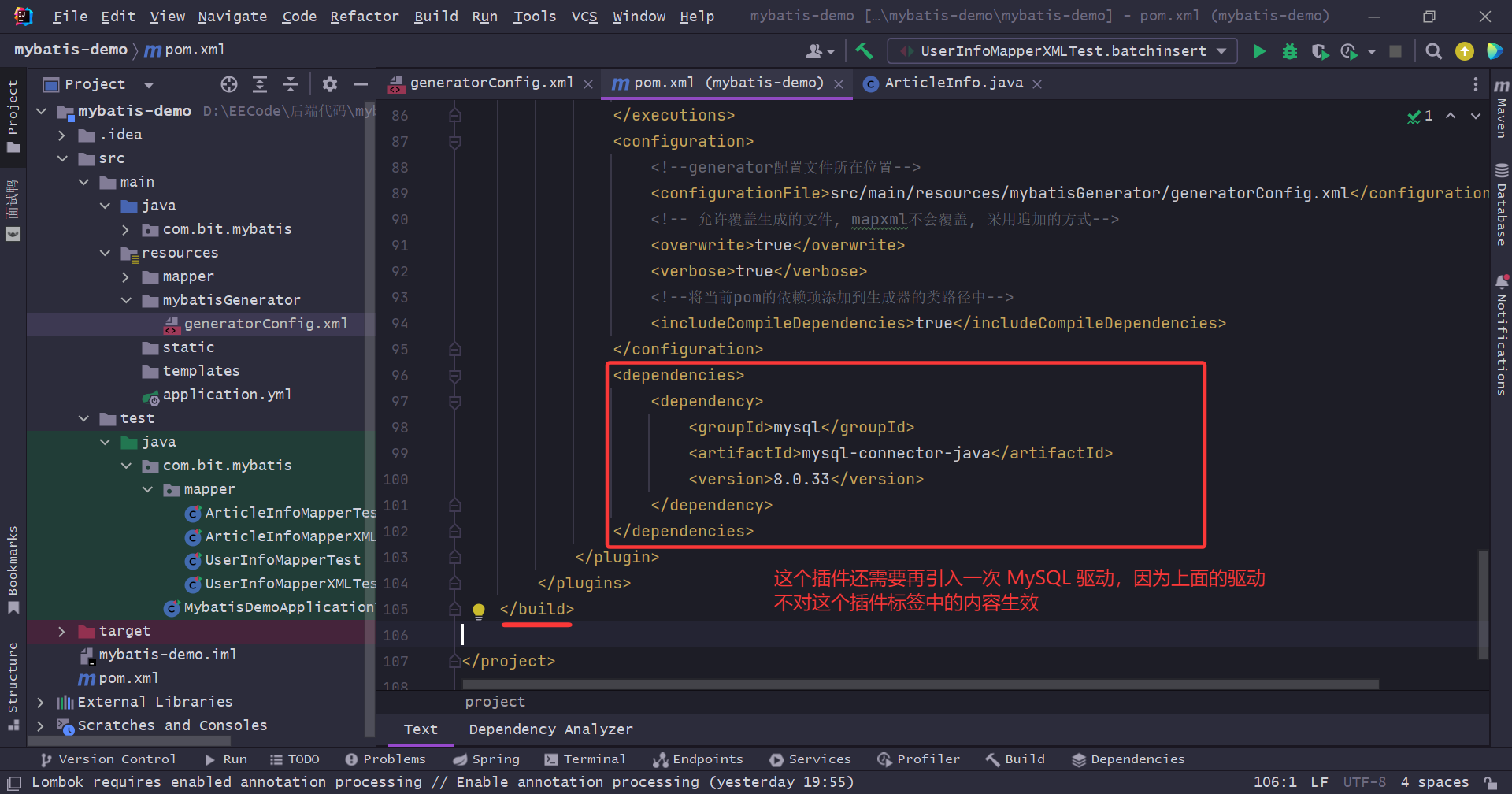The width and height of the screenshot is (1512, 794).
Task: Open the Bookmarks tool window
Action: tap(13, 570)
